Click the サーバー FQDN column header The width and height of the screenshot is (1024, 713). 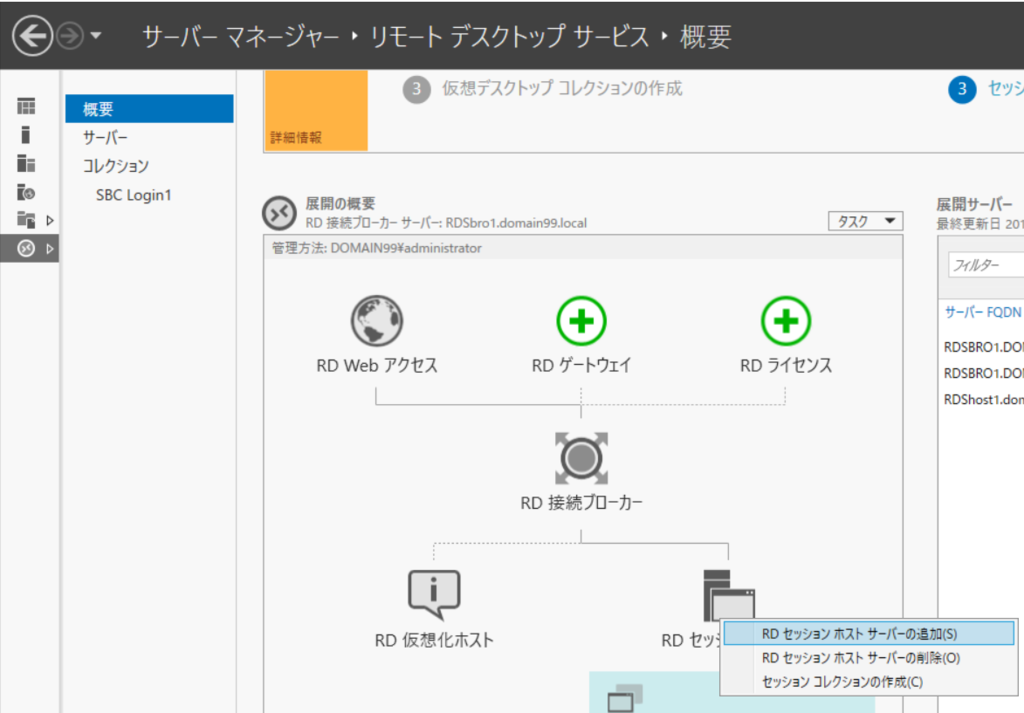[x=983, y=312]
